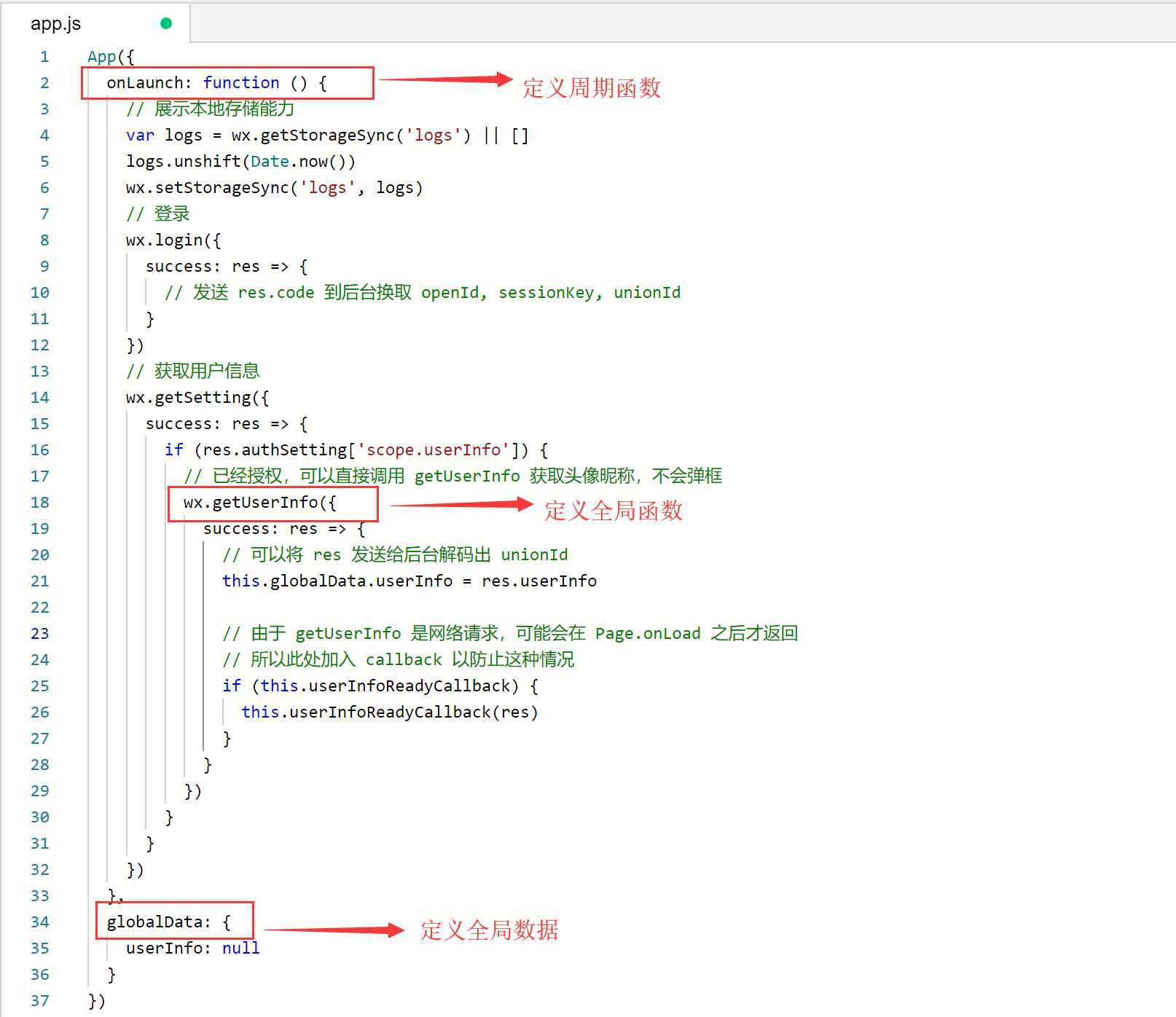This screenshot has height=1017, width=1176.
Task: Click comment '展示本地存储能力'
Action: [210, 109]
